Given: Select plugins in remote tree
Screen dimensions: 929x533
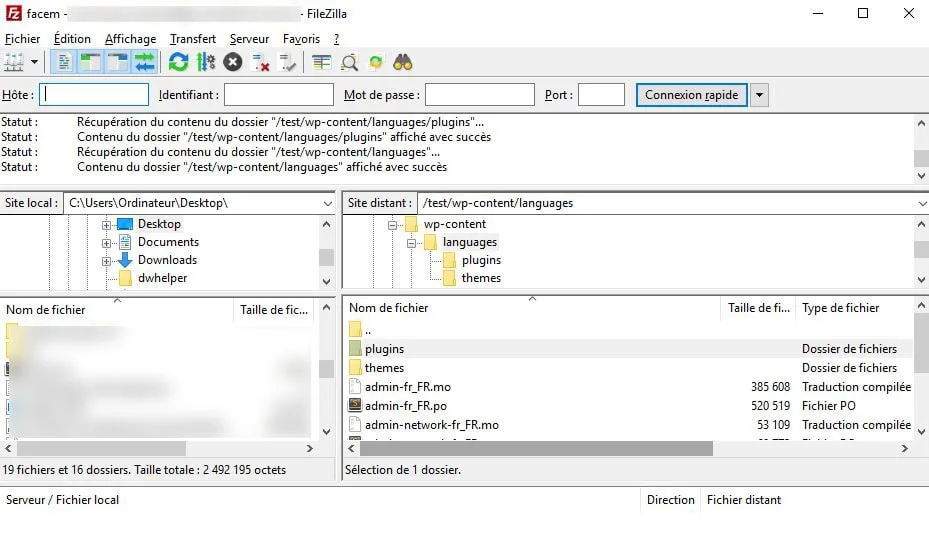Looking at the screenshot, I should [x=481, y=260].
